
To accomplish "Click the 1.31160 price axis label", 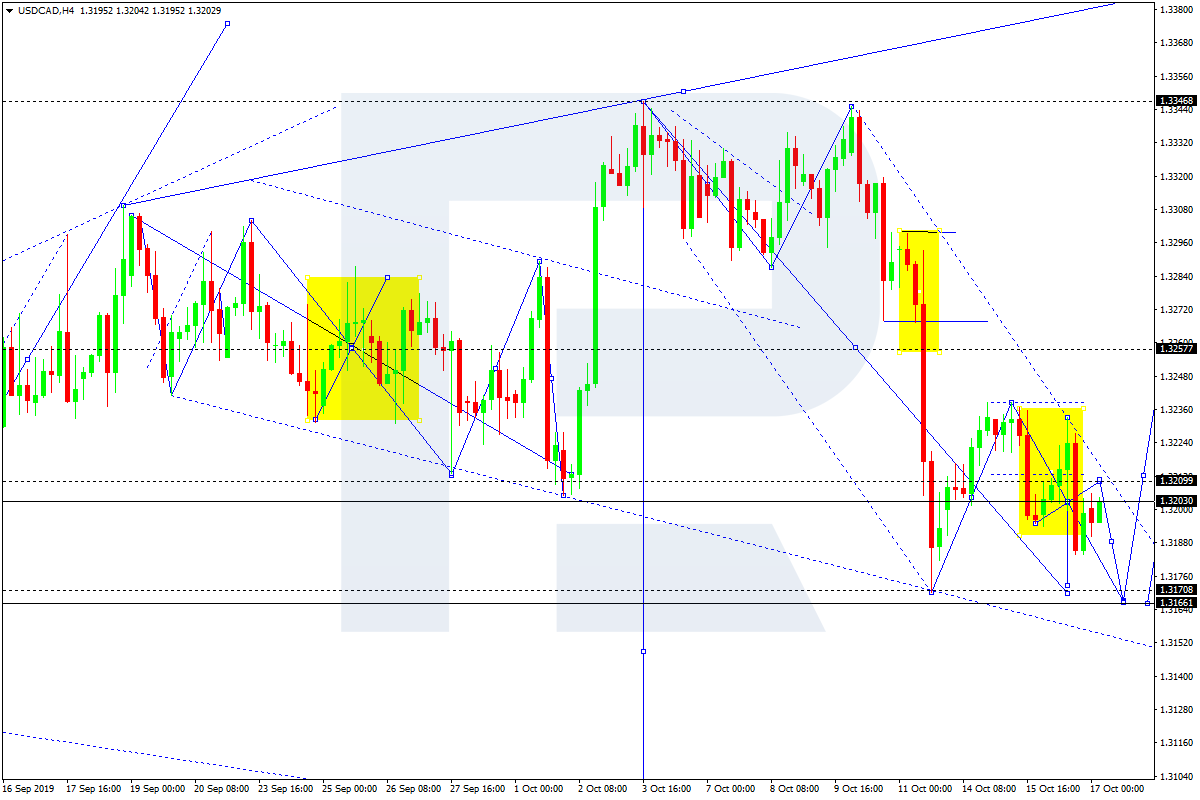I will pos(1175,743).
